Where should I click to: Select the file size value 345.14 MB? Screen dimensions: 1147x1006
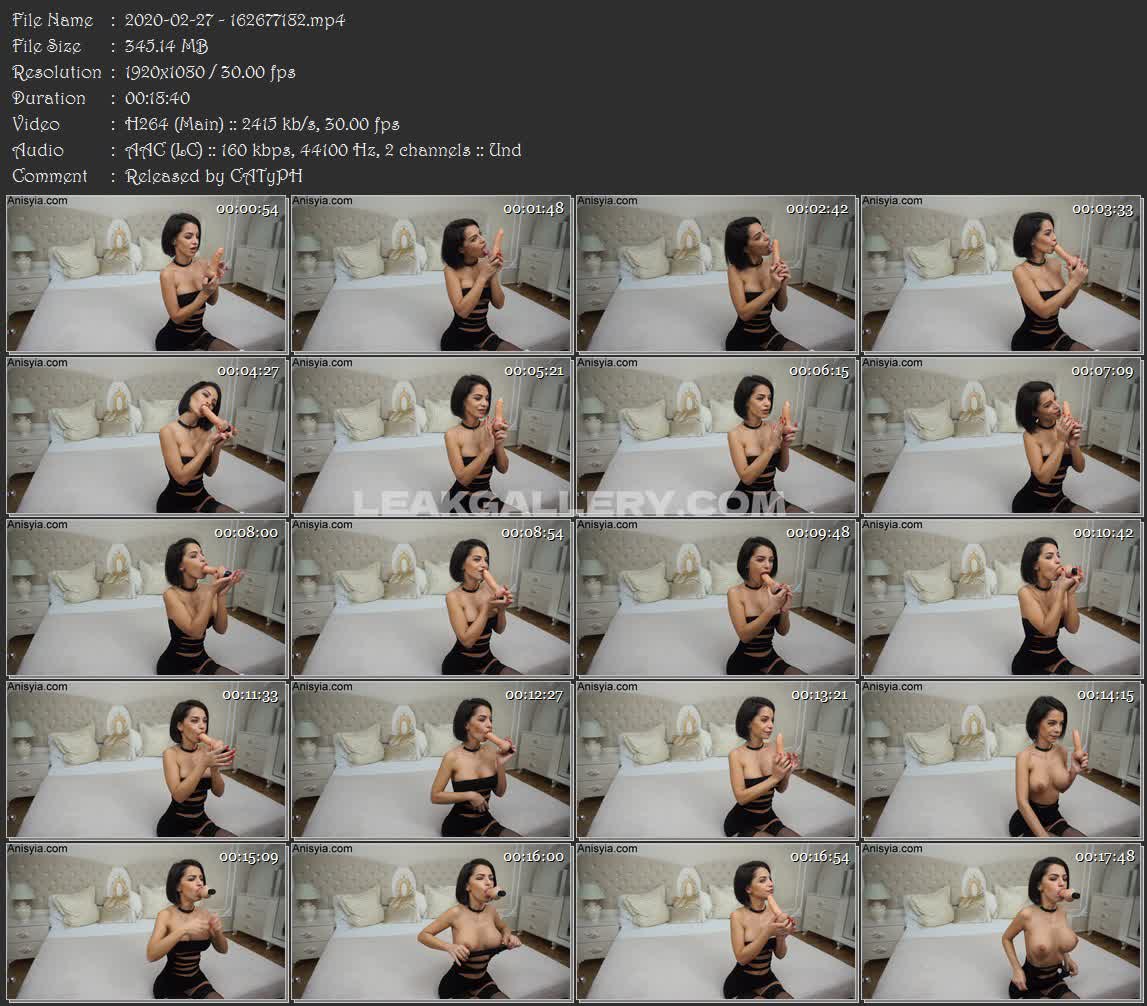(x=167, y=46)
